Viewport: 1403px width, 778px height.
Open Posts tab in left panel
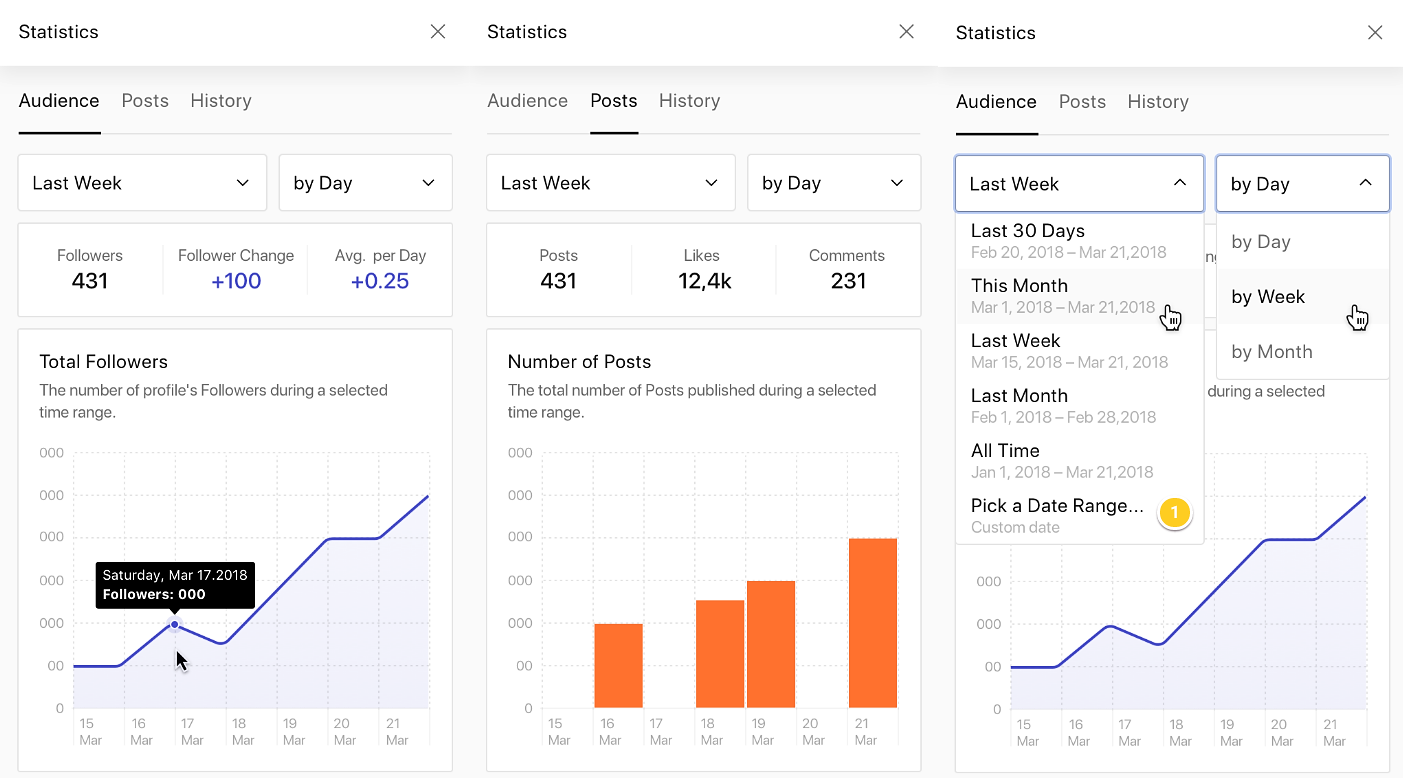[145, 101]
